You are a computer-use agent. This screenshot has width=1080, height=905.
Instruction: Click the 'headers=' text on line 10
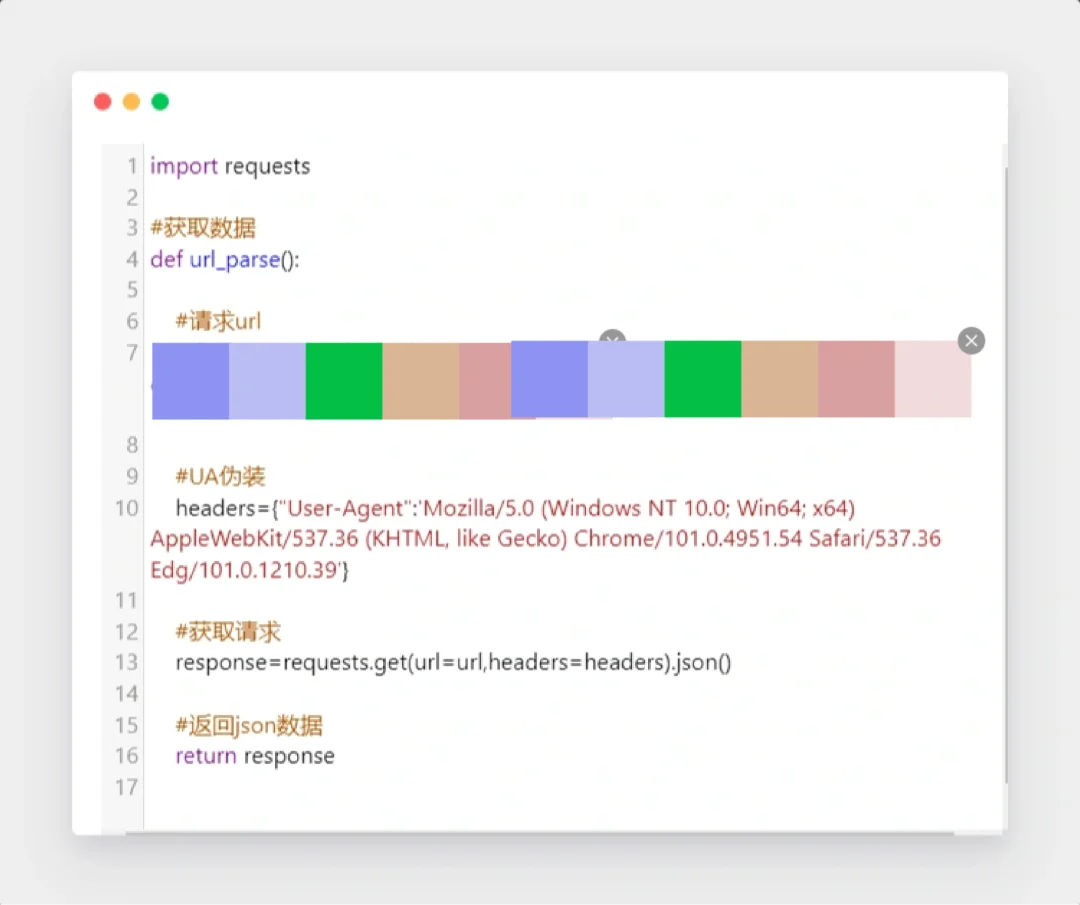pos(223,508)
